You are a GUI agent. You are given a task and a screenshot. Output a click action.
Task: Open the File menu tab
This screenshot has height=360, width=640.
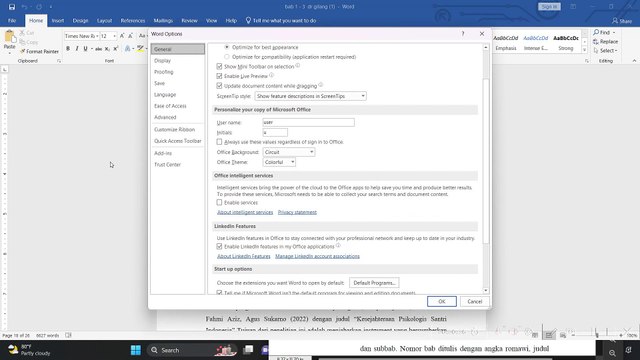[12, 20]
